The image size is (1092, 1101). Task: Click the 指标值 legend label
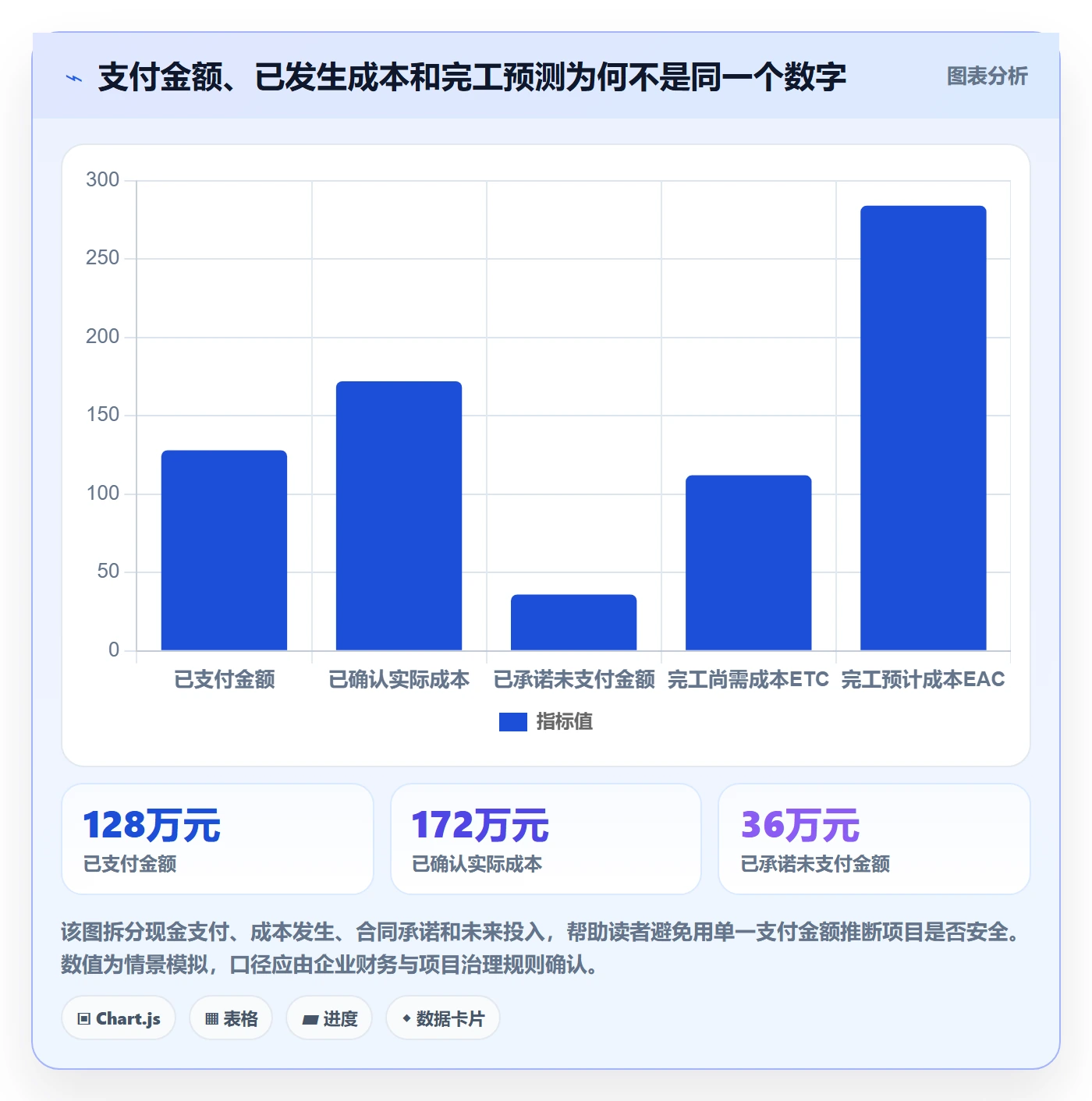point(565,722)
